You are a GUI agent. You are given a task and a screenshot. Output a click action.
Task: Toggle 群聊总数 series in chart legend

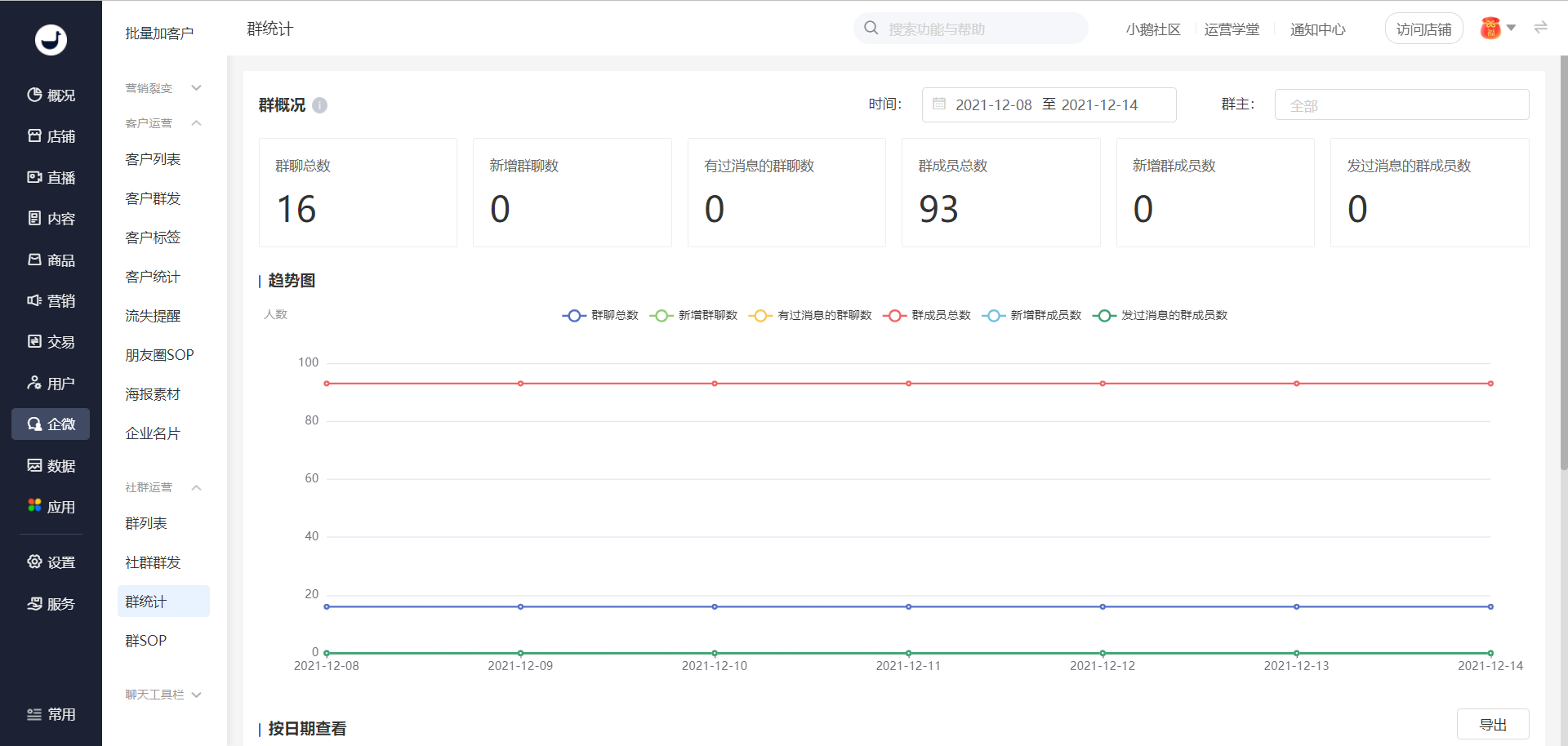click(600, 315)
